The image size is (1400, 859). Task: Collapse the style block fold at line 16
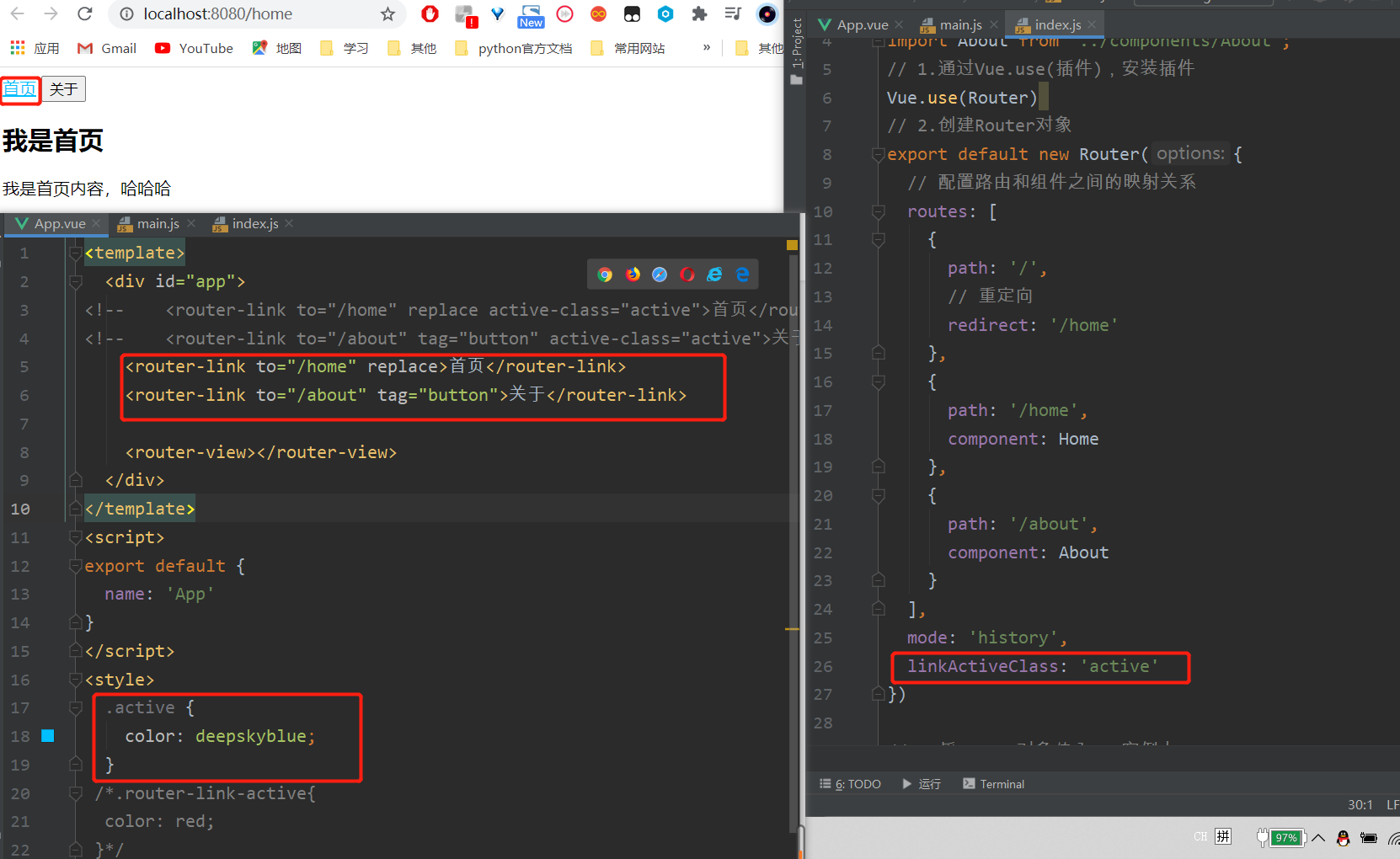76,680
